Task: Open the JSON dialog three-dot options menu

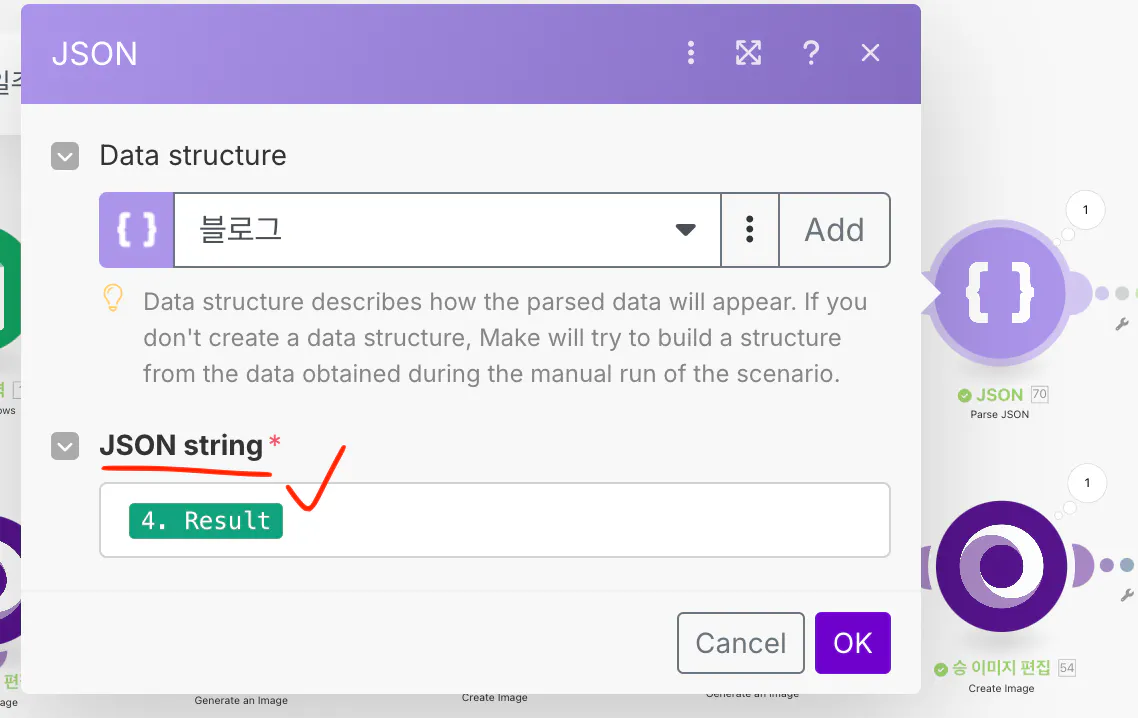Action: (690, 53)
